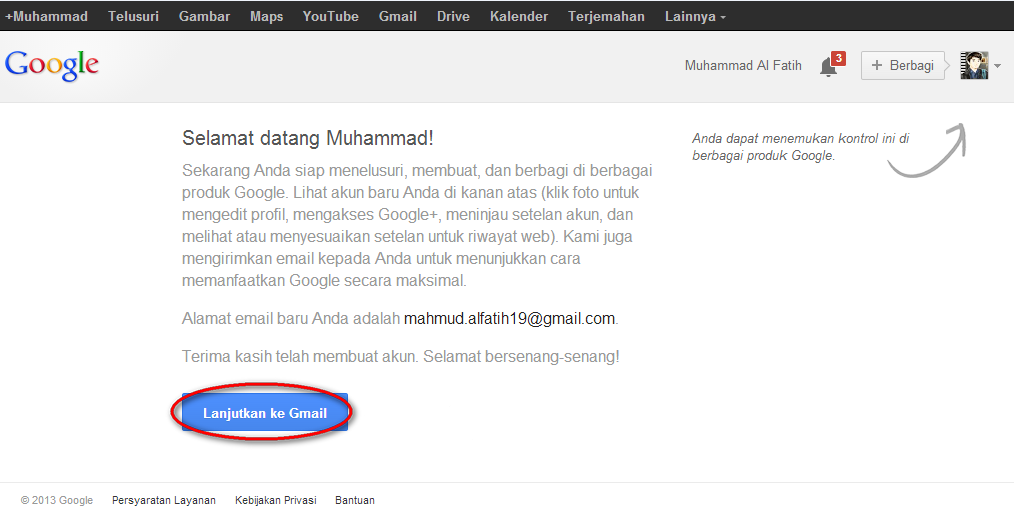Click the Selamat datang Muhammad! heading
This screenshot has height=514, width=1014.
[308, 138]
